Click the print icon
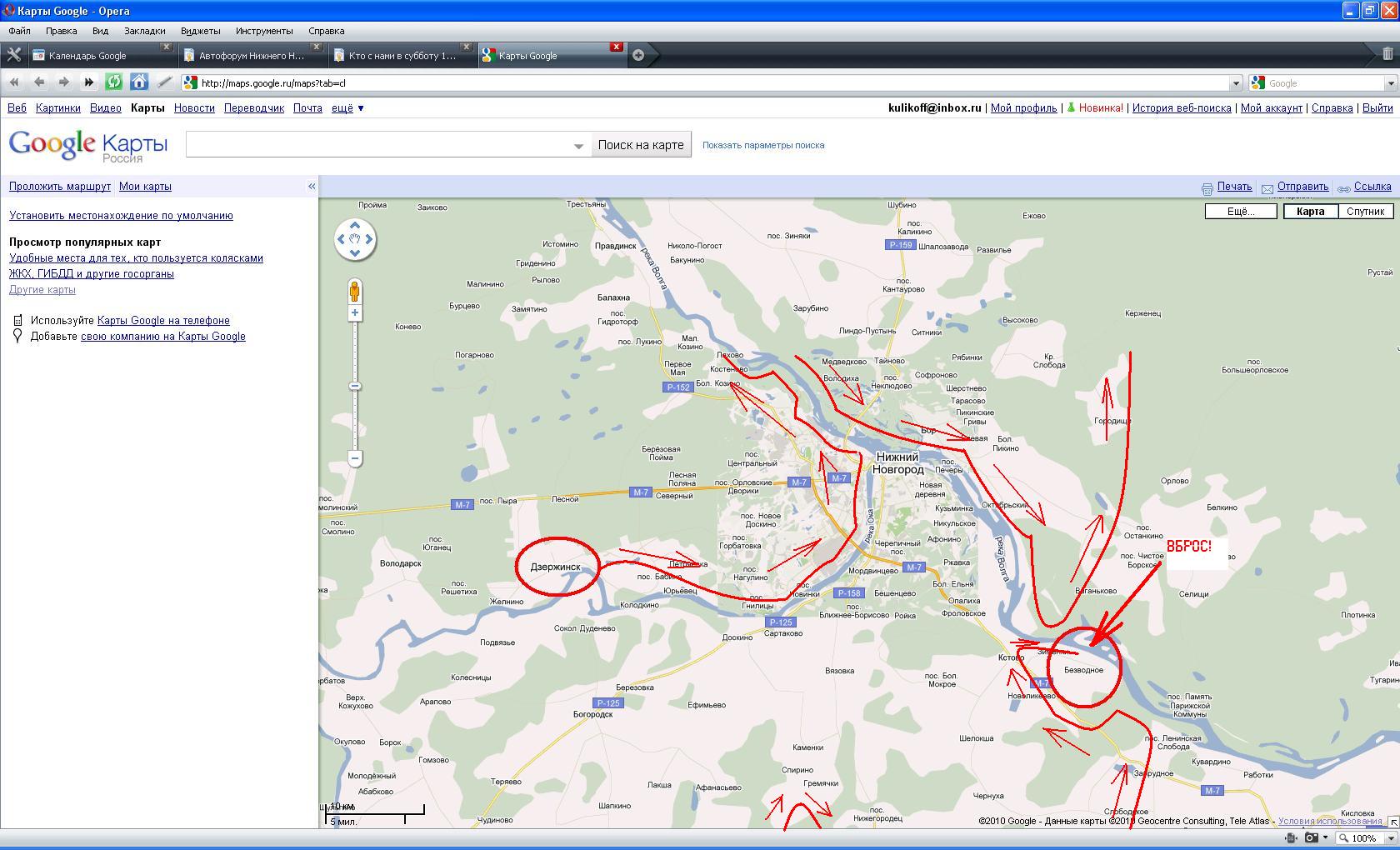Viewport: 1400px width, 850px height. 1207,188
